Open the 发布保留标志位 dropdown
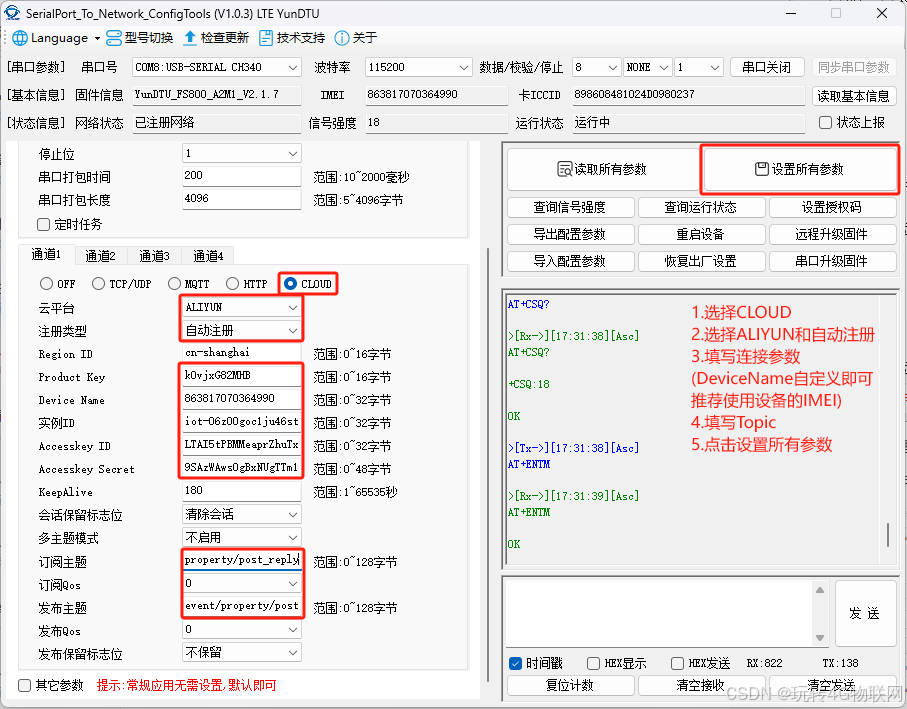 point(242,653)
